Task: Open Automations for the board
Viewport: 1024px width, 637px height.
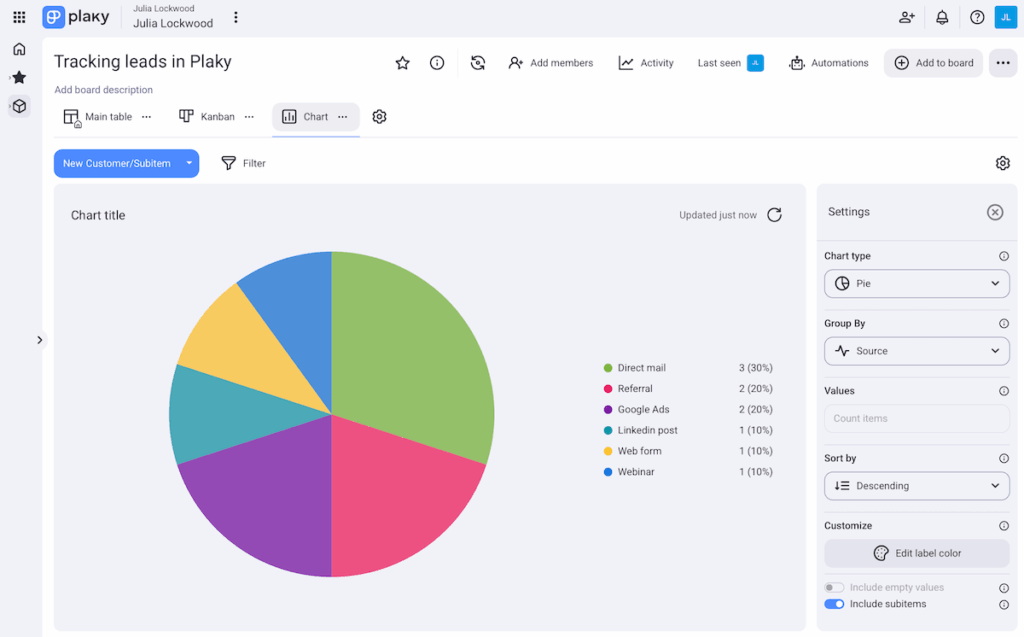Action: coord(828,62)
